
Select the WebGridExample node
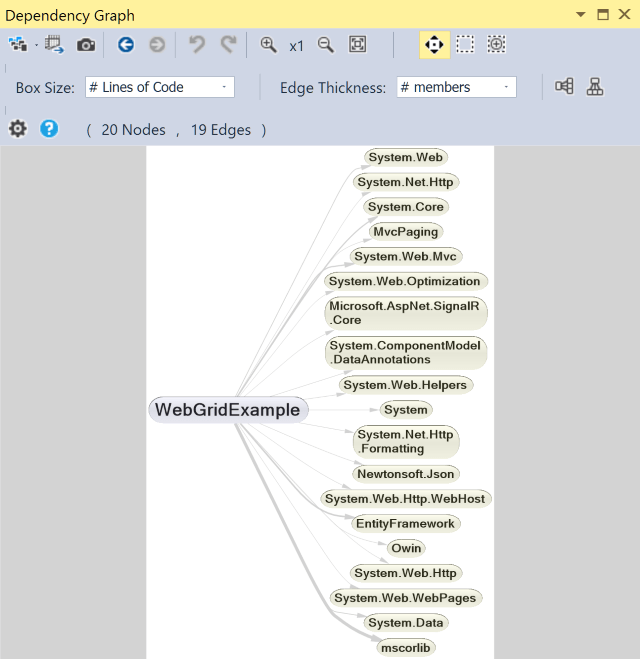[x=228, y=410]
